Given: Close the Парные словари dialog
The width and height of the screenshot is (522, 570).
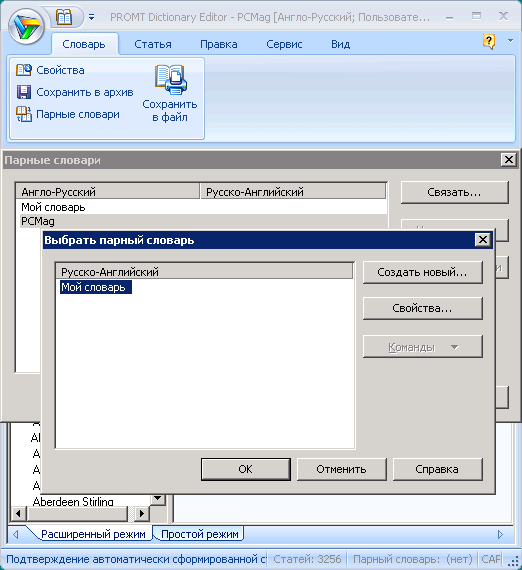Looking at the screenshot, I should tap(508, 160).
